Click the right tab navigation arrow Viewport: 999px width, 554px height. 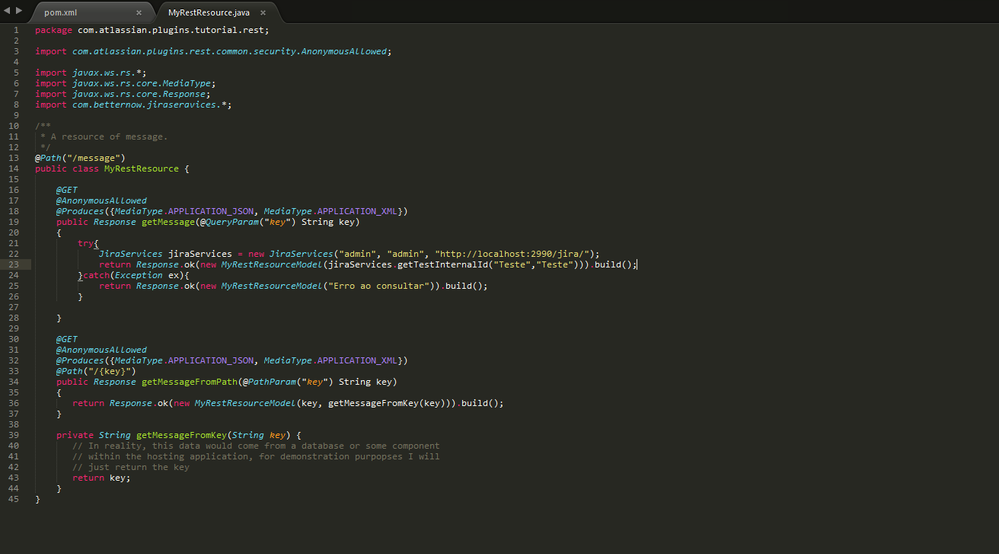(18, 11)
